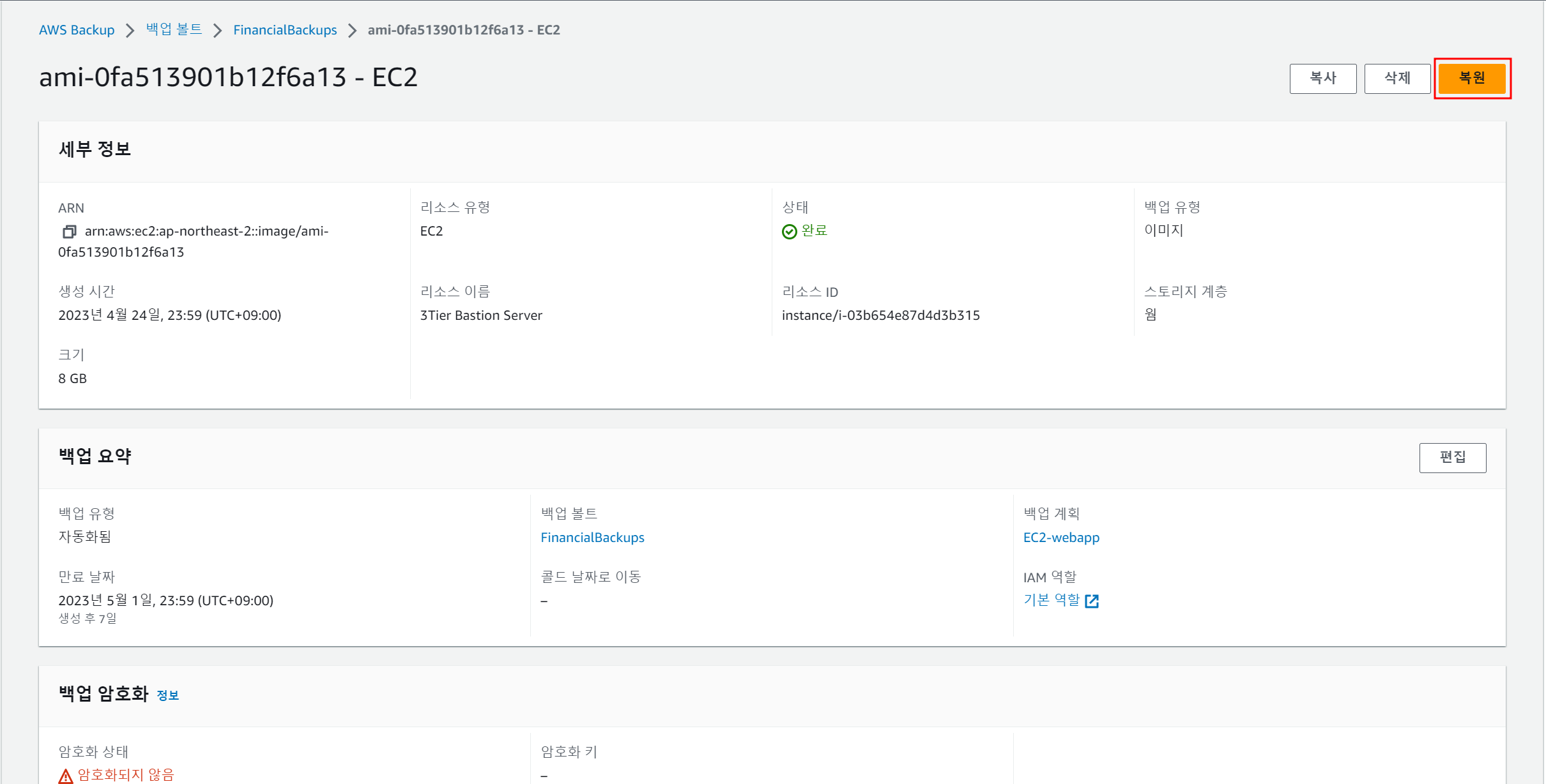Click the ami-0fa513901b12f6a13 - EC2 page heading

[228, 77]
